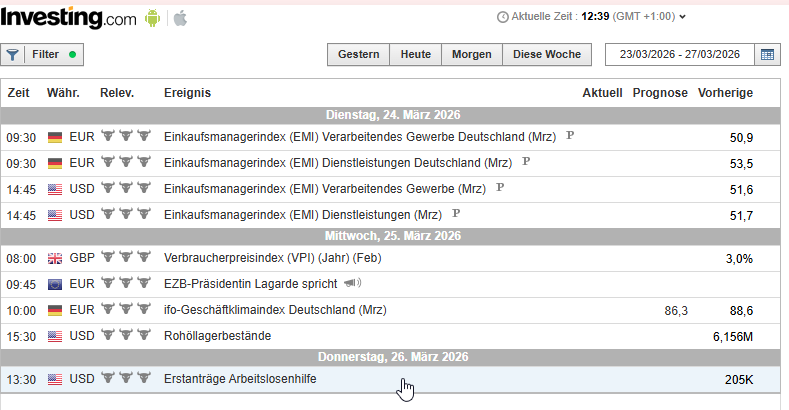Screen dimensions: 789x410
Task: Click the bull relevance icons for Verbraucherpreisindex (VPI)
Action: pos(126,257)
